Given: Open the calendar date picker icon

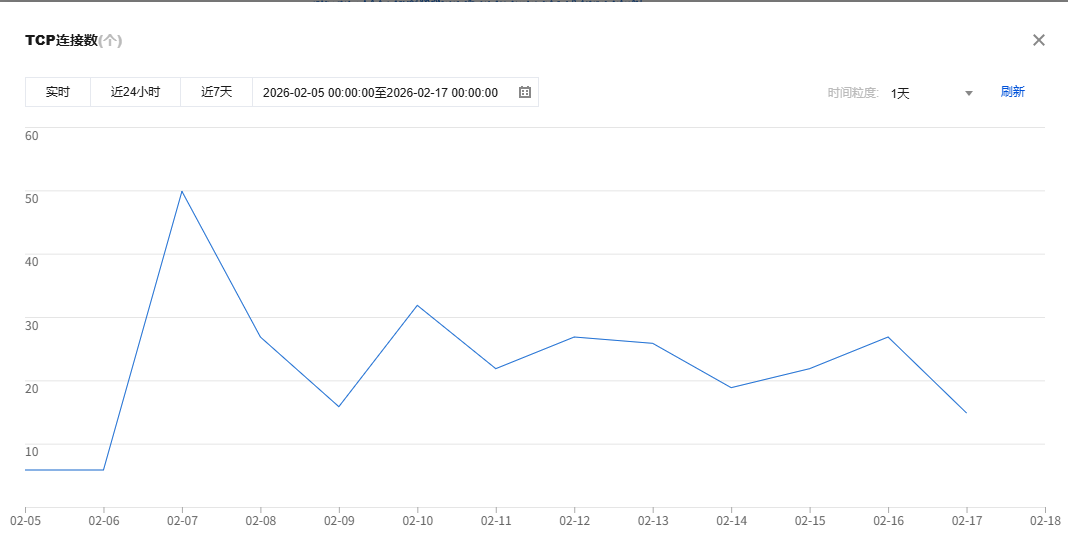Looking at the screenshot, I should 525,92.
